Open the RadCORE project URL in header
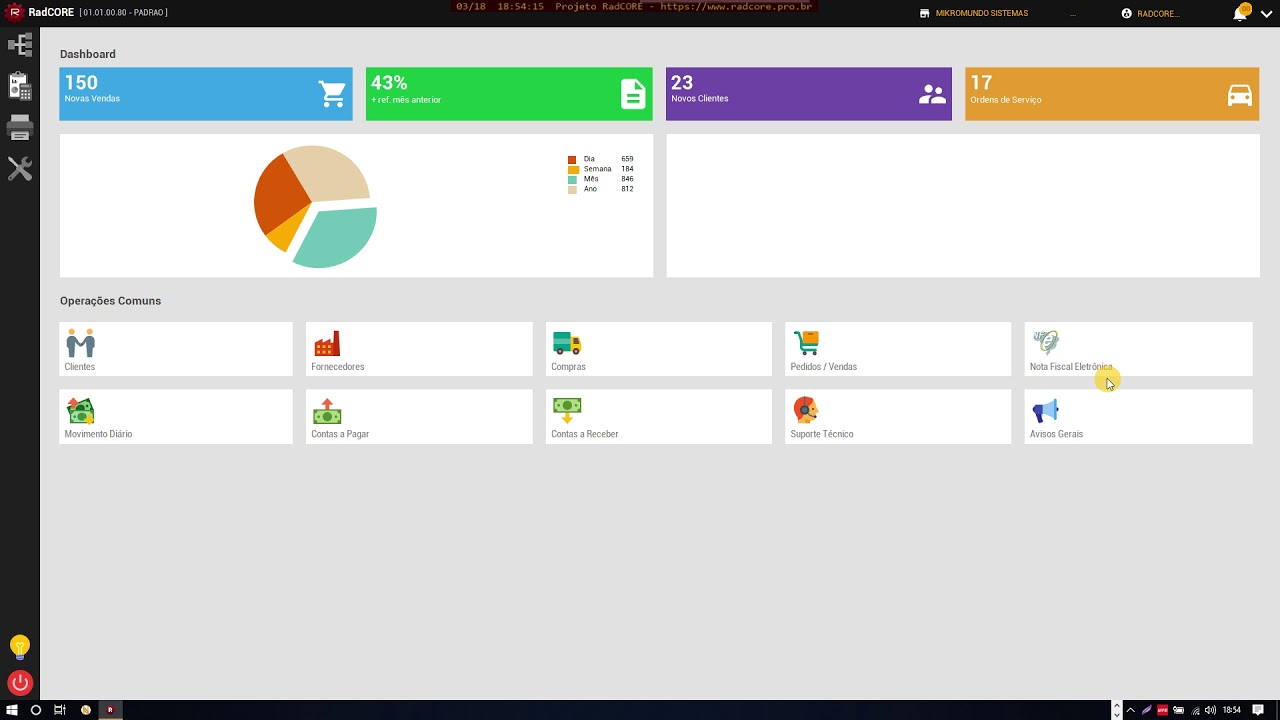The image size is (1280, 720). [x=736, y=6]
